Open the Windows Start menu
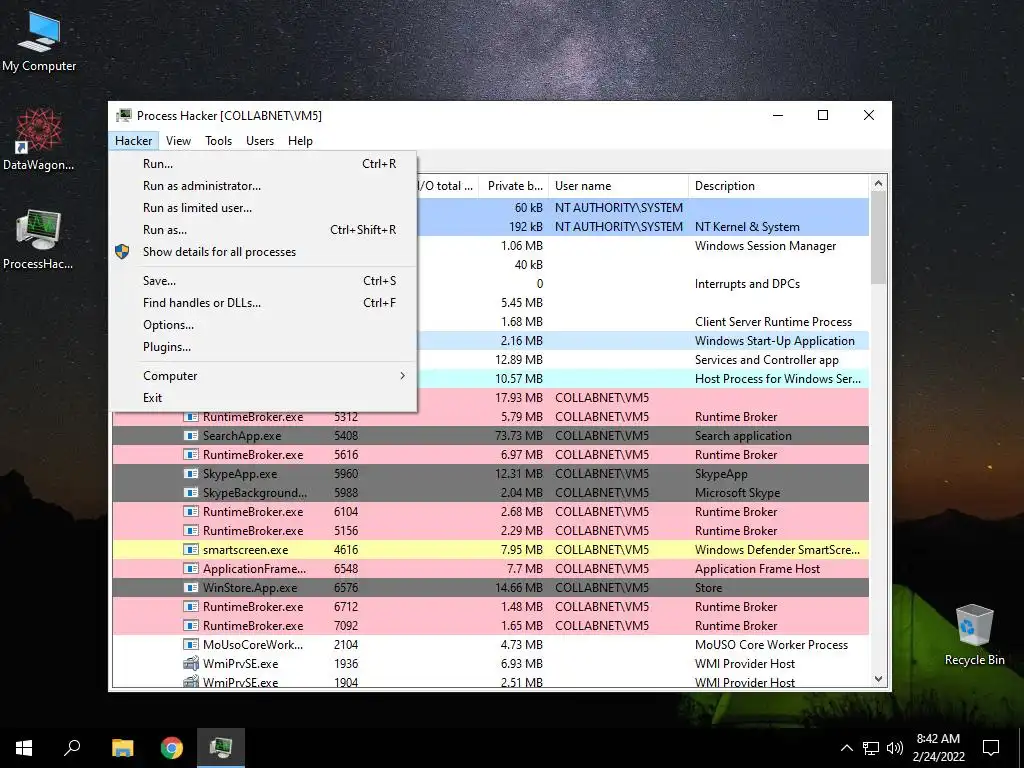The image size is (1024, 768). [24, 748]
